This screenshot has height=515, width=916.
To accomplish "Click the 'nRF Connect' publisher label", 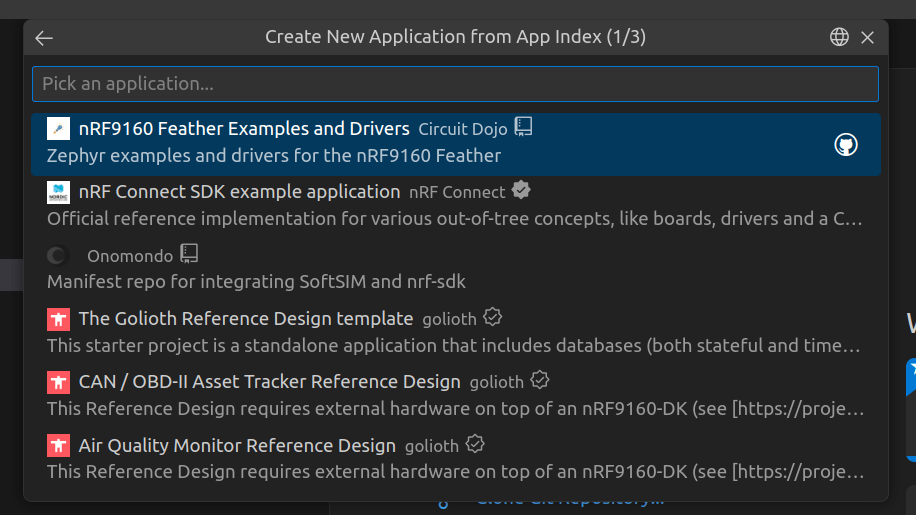I will [x=457, y=193].
